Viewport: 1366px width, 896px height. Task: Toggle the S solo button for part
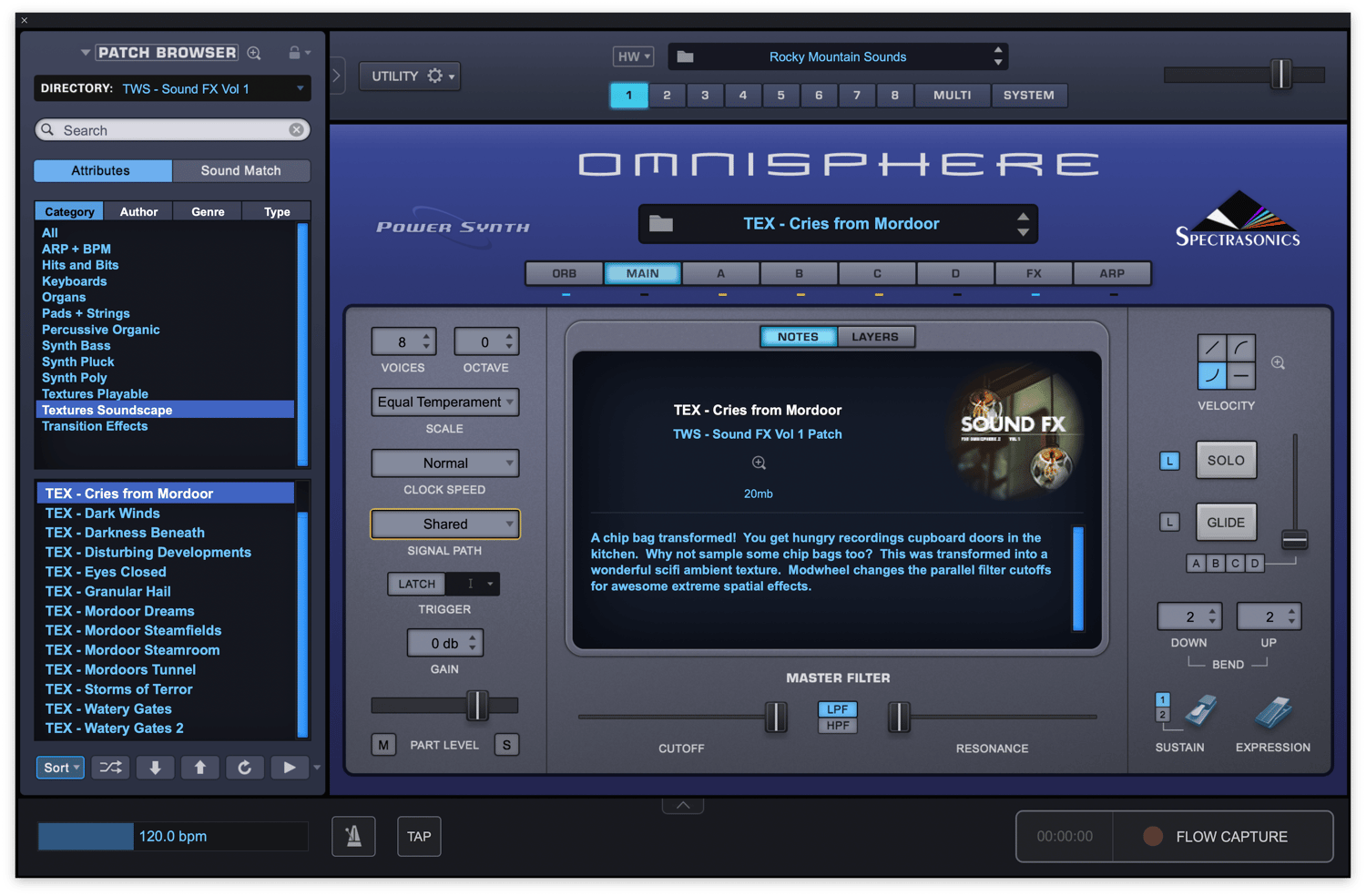pos(507,745)
